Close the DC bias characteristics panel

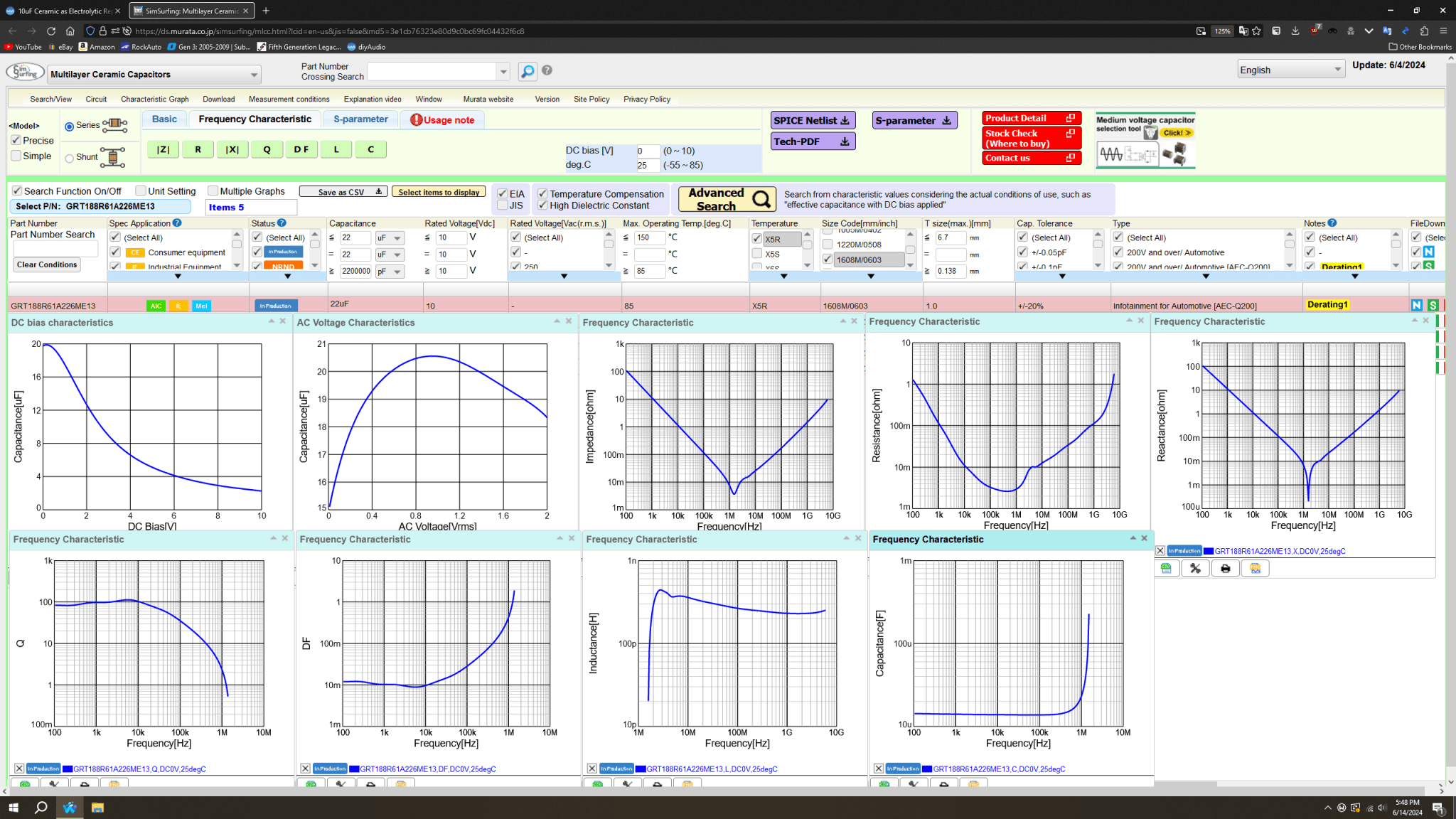(x=283, y=321)
